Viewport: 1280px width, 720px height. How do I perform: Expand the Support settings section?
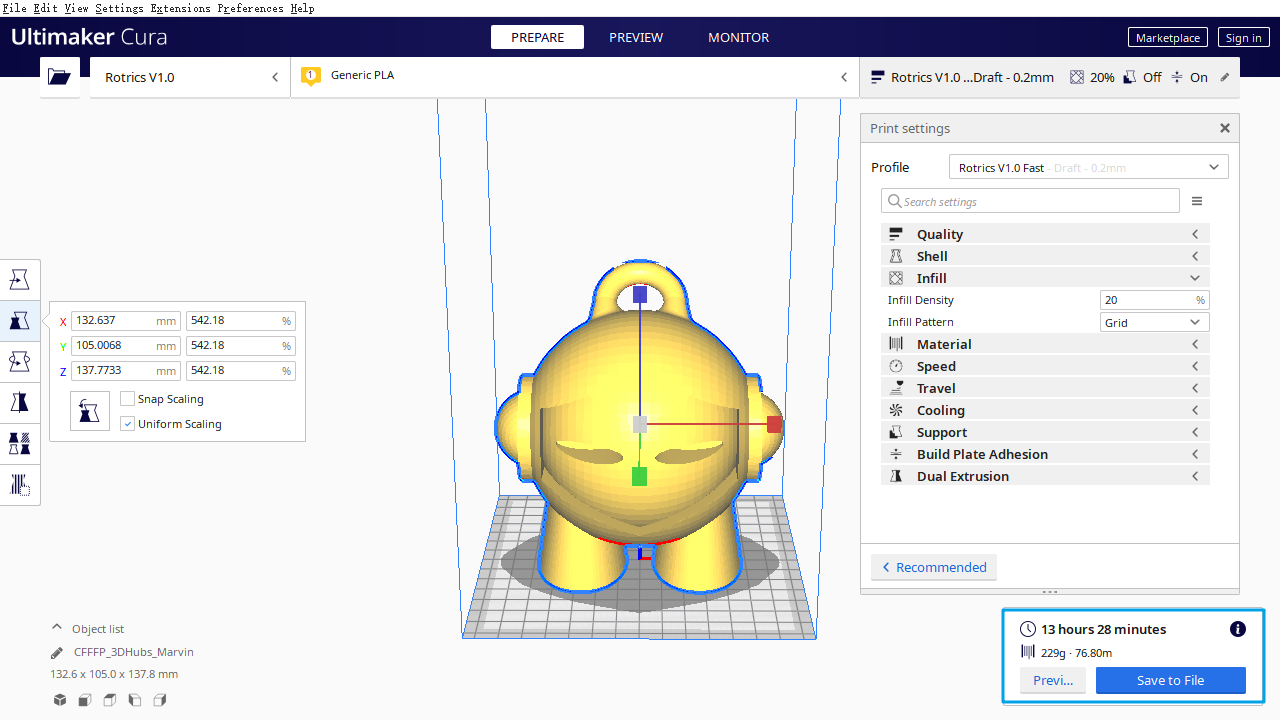point(1045,432)
